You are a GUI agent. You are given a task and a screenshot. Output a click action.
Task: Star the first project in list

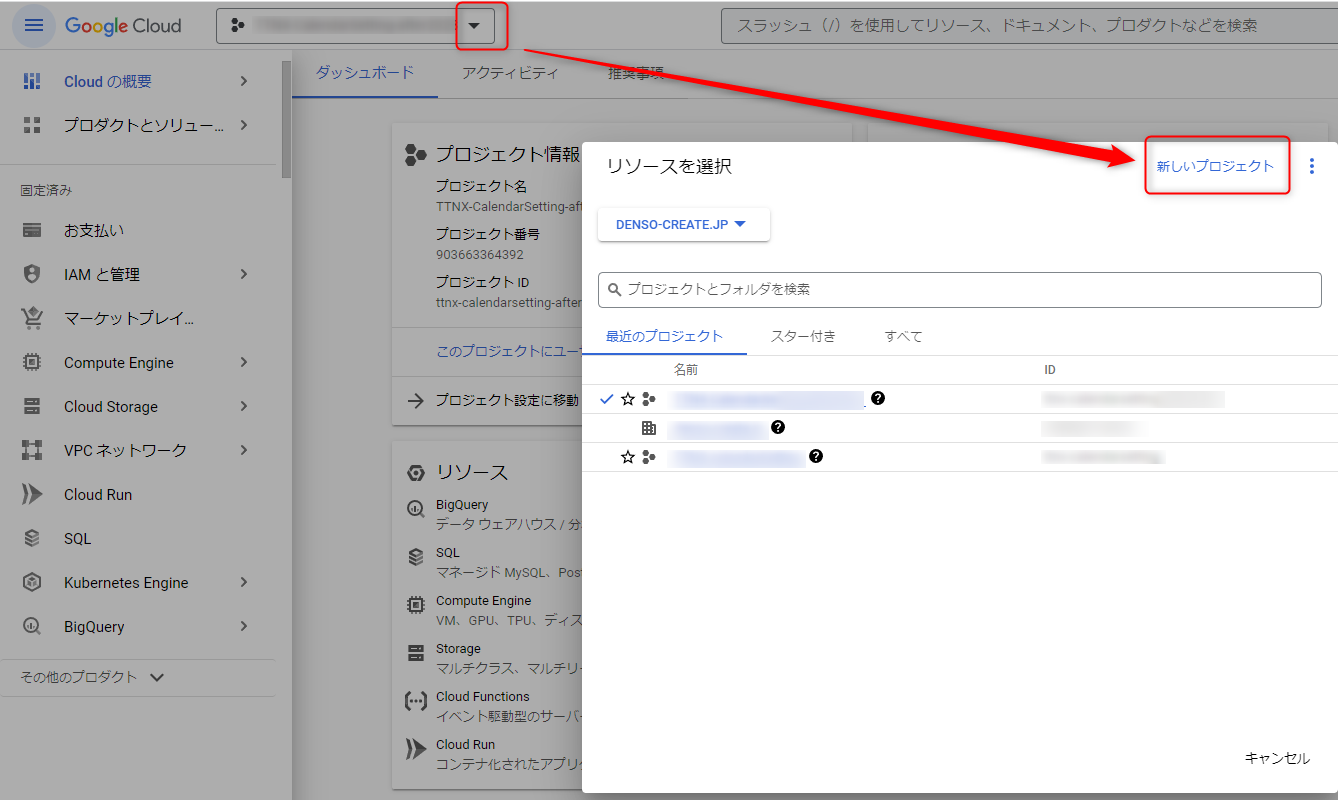click(x=628, y=399)
